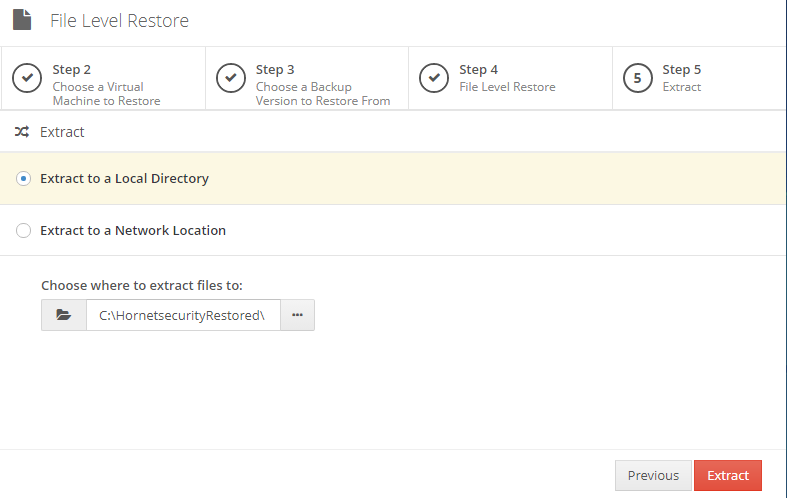The width and height of the screenshot is (787, 498).
Task: Open the browse ellipsis button
Action: pyautogui.click(x=298, y=315)
